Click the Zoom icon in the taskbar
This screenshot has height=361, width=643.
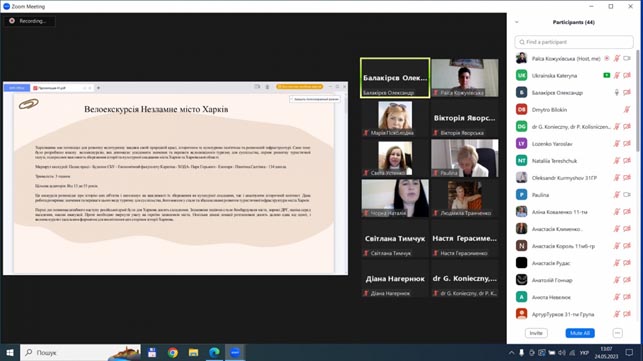point(235,352)
